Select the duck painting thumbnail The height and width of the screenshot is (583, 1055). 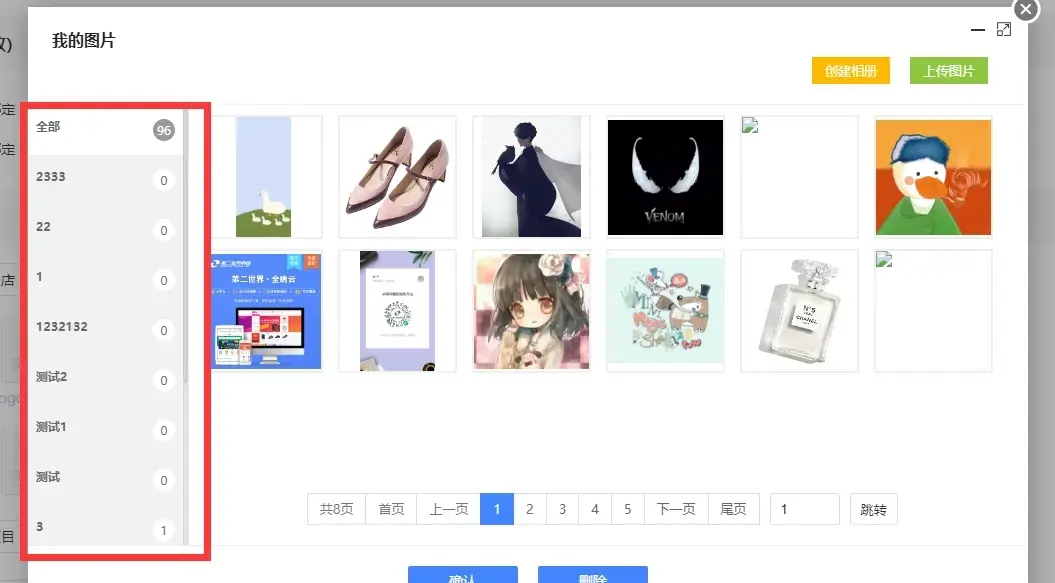coord(933,176)
